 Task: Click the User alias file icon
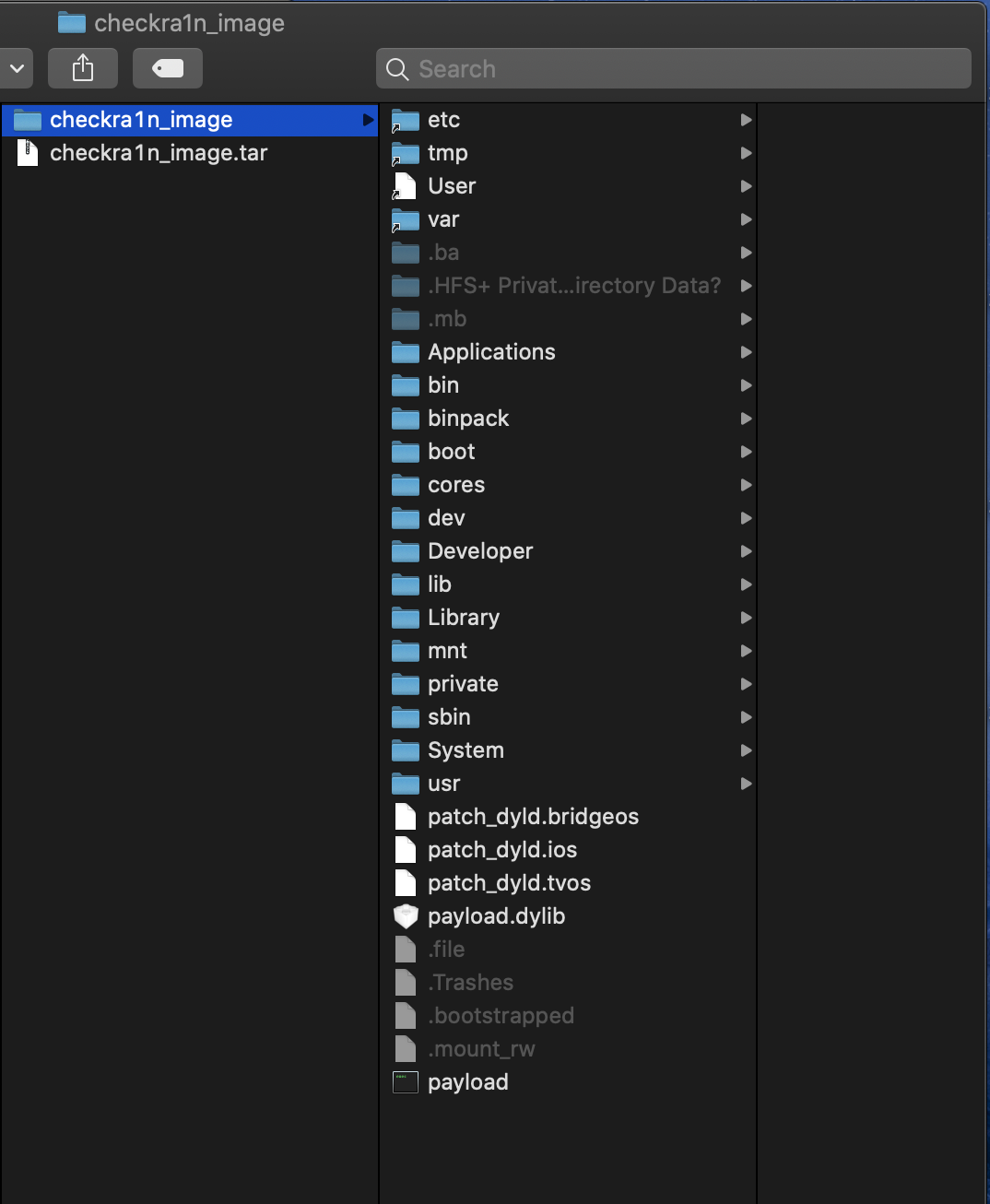405,186
